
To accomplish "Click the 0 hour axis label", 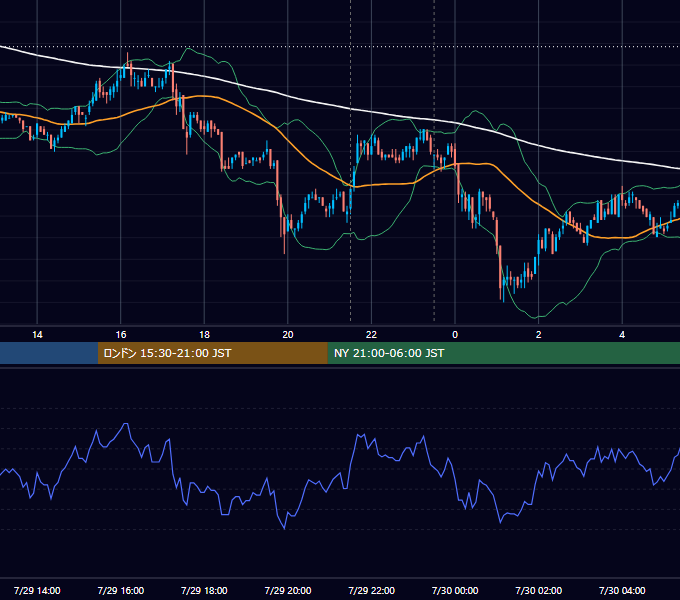I will pyautogui.click(x=455, y=335).
